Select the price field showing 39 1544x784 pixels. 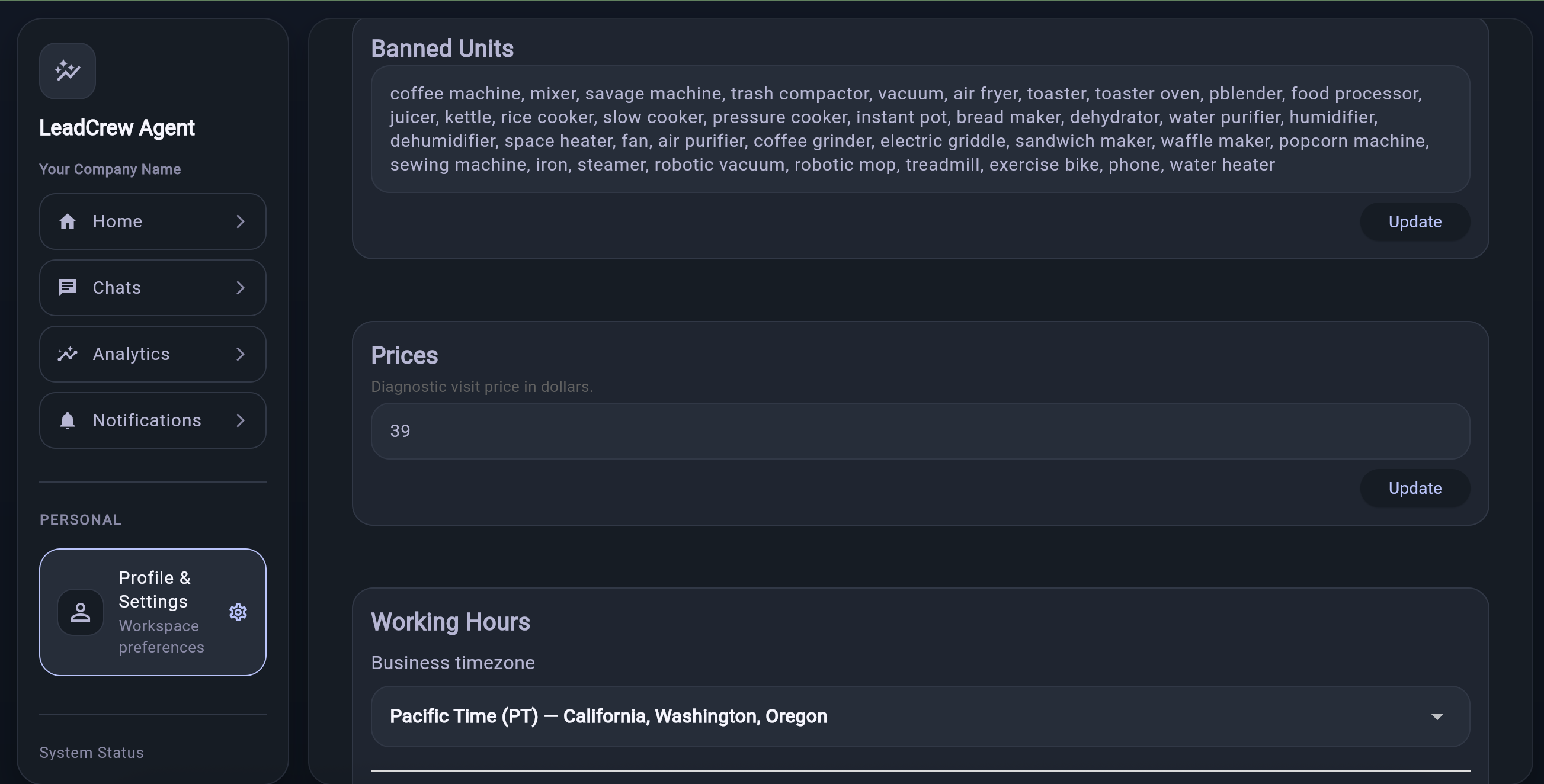click(921, 430)
